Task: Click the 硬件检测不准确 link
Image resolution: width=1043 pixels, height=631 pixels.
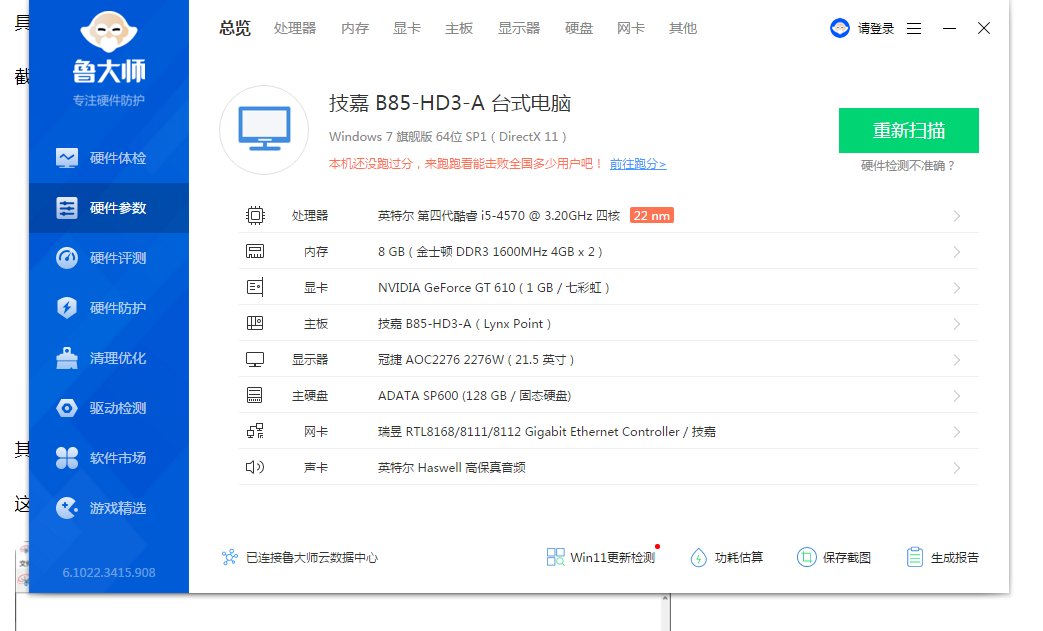Action: (908, 166)
